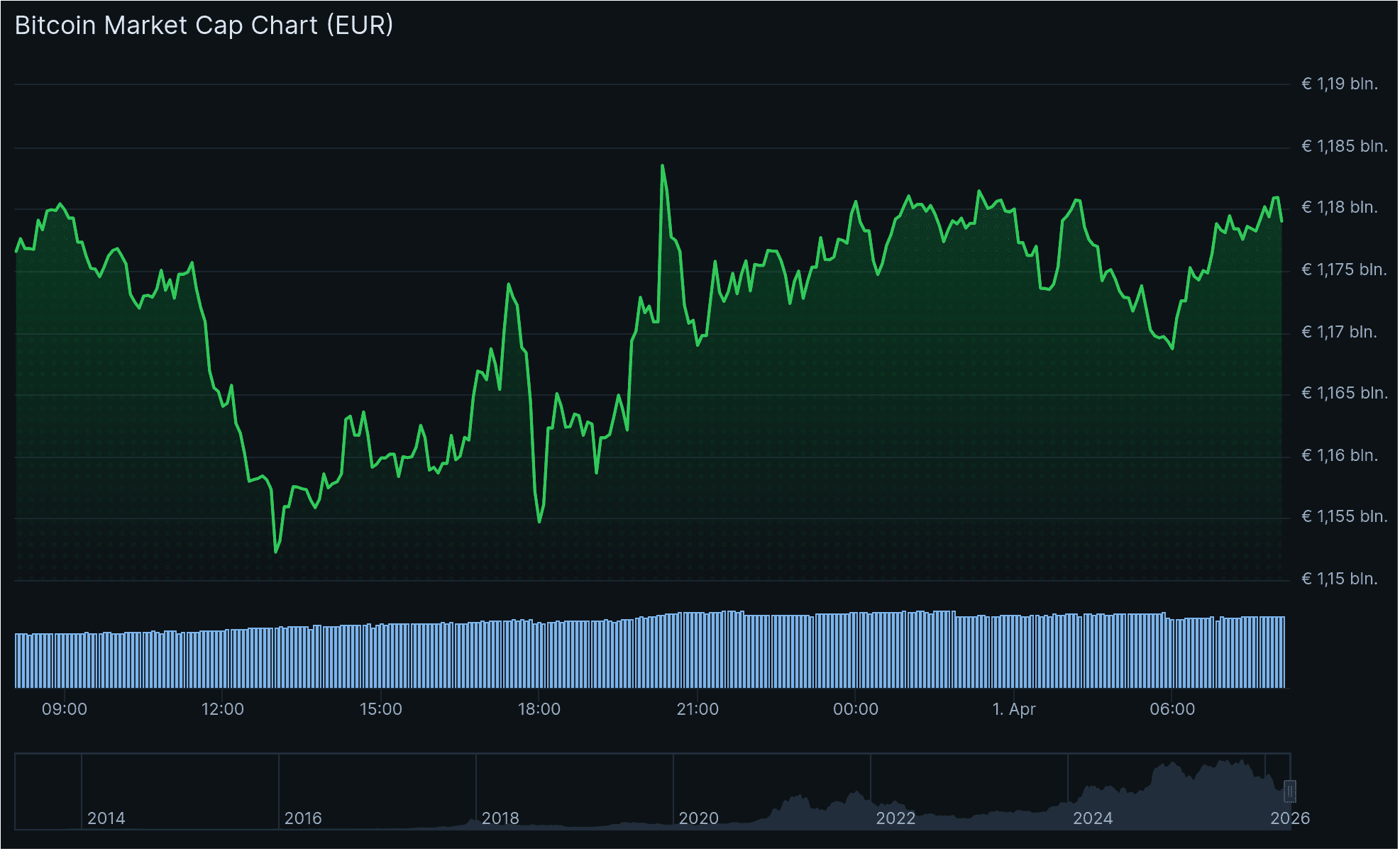Screen dimensions: 1400x851
Task: Click the chart title Bitcoin Market Cap Chart
Action: tap(202, 26)
